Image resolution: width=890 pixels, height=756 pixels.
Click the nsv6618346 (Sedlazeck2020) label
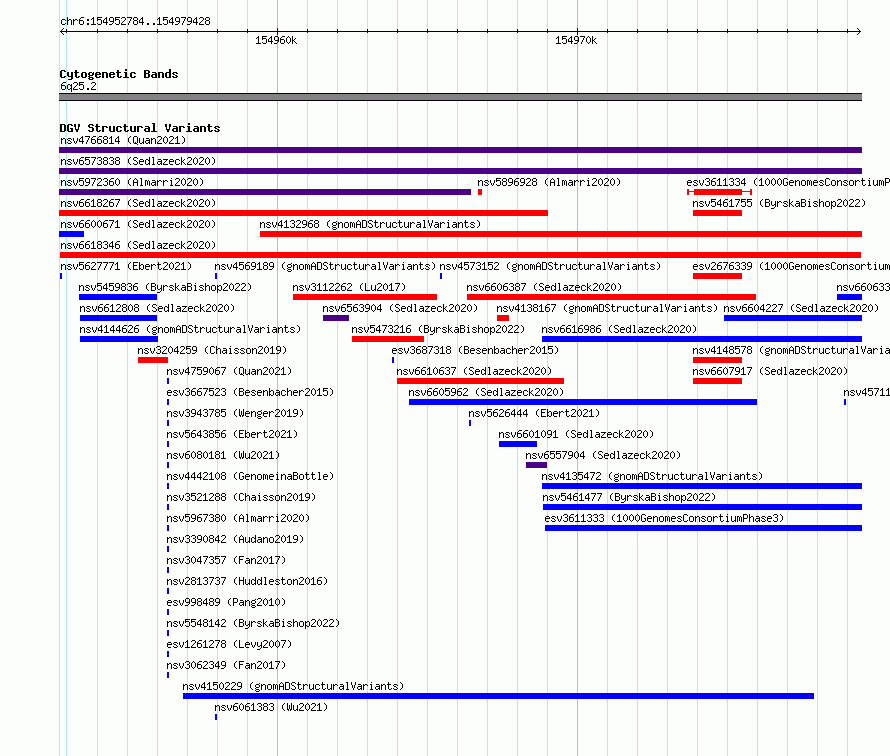click(138, 245)
